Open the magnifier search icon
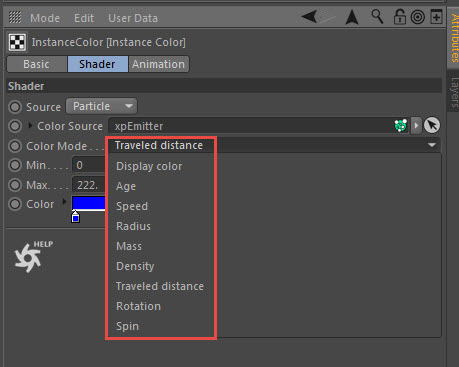The width and height of the screenshot is (459, 367). [377, 16]
